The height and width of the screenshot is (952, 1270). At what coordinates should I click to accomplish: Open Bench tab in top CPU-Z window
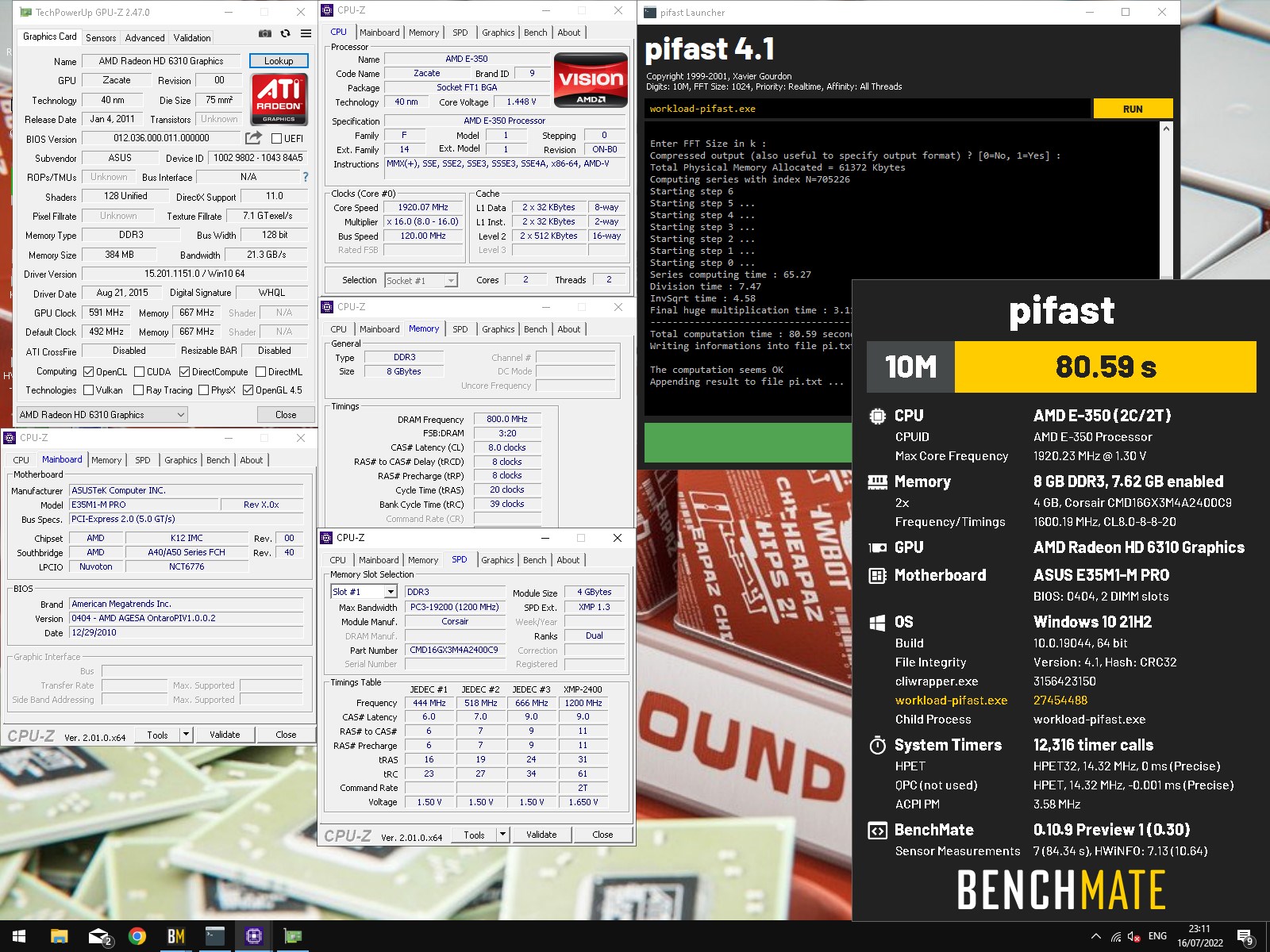[536, 33]
